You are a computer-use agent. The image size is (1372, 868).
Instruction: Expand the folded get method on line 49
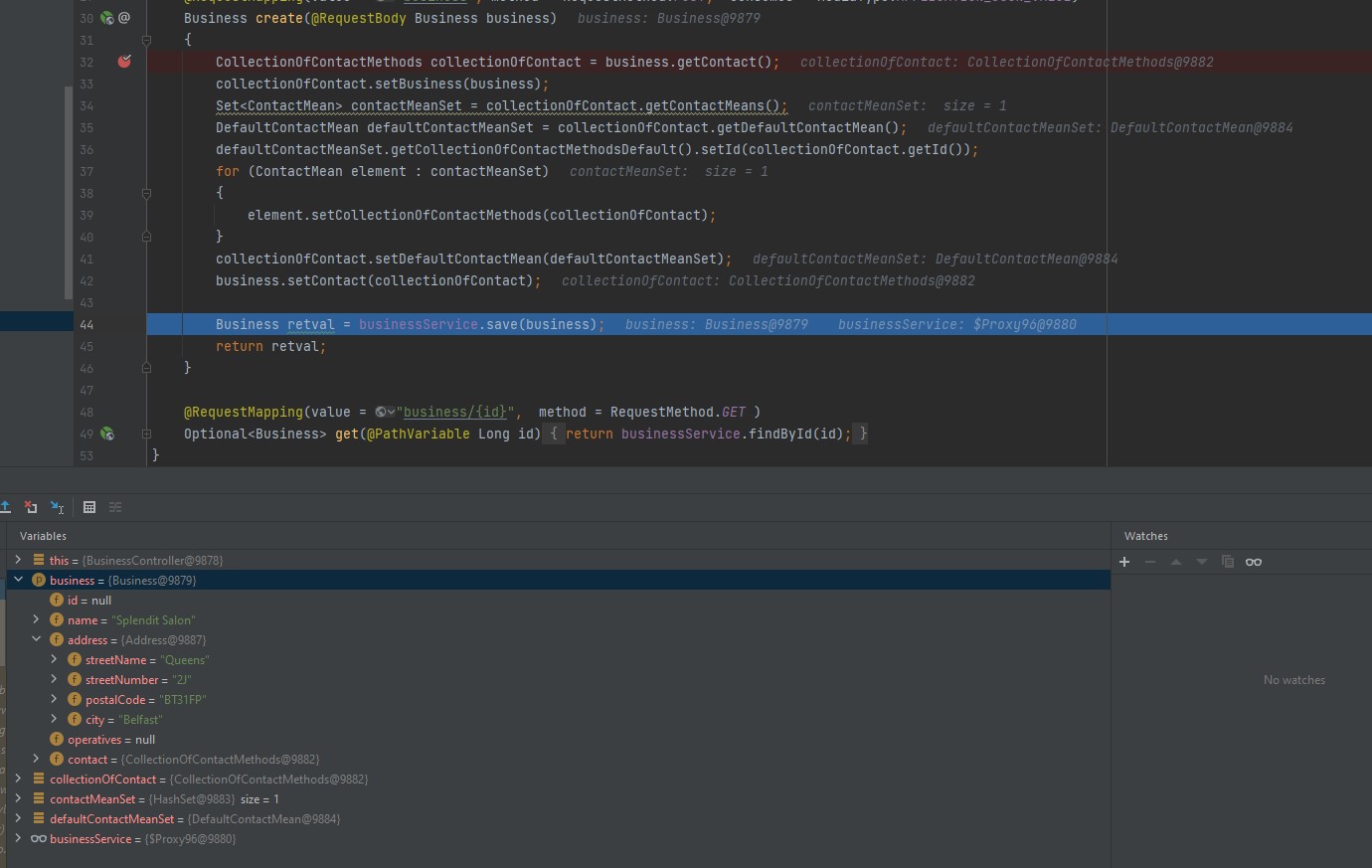pos(146,434)
